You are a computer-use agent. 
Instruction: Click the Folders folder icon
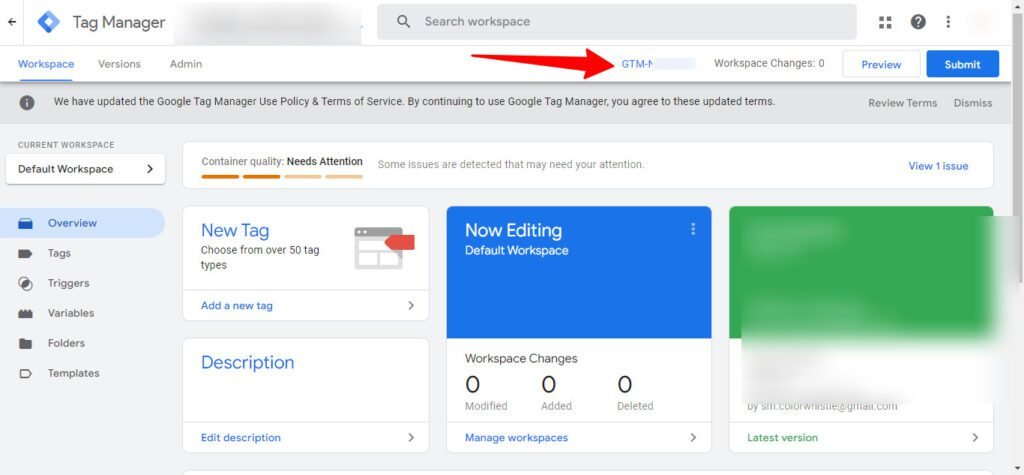coord(25,344)
